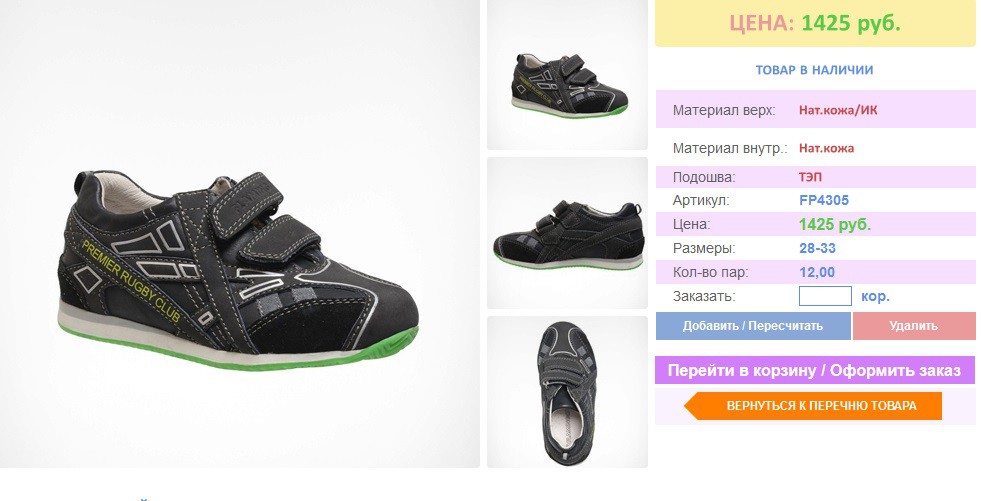Click the pair count value 12,00
The height and width of the screenshot is (501, 981).
coord(817,272)
